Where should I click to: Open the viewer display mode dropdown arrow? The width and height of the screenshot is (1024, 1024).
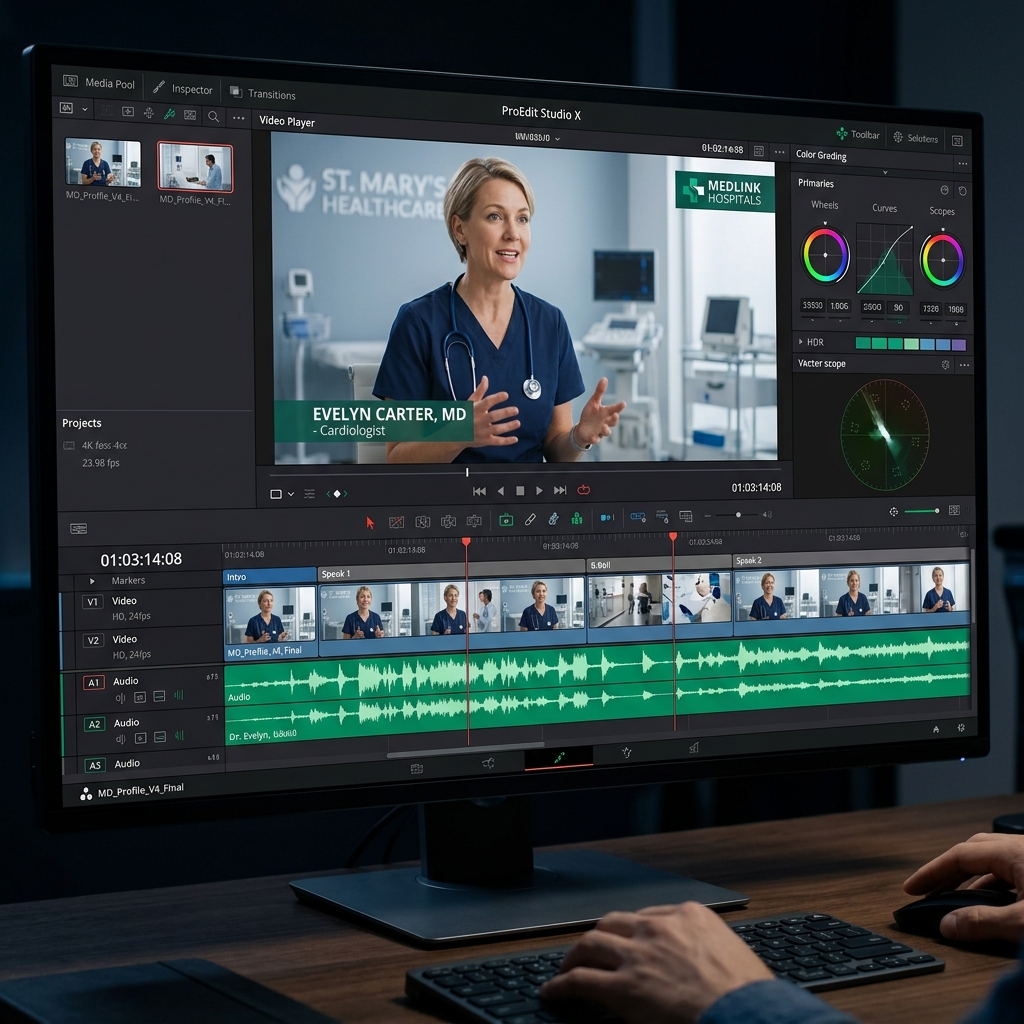(x=291, y=494)
